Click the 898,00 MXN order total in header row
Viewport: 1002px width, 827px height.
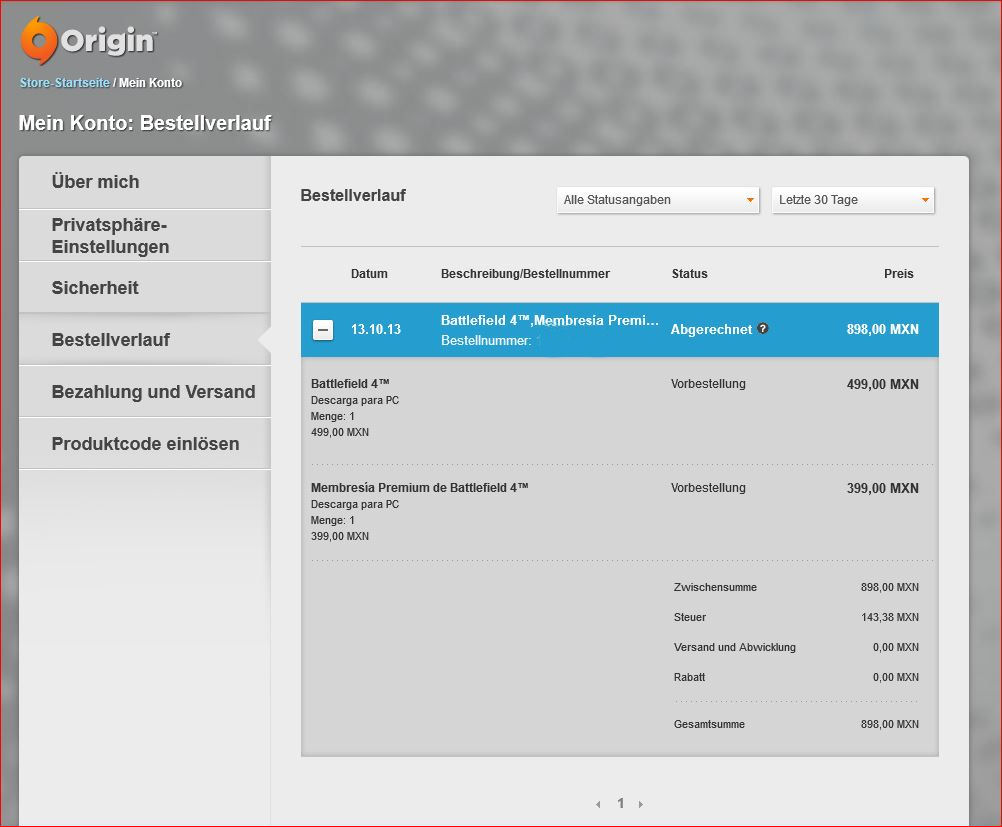(883, 329)
